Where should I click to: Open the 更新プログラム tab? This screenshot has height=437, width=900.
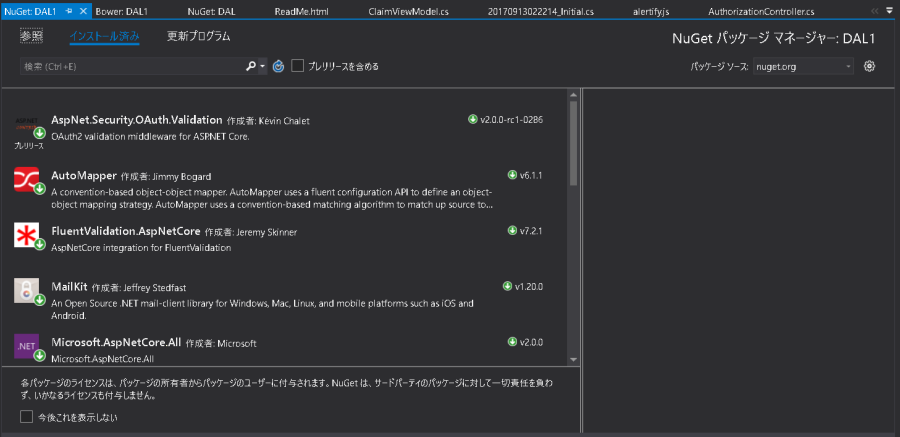click(x=199, y=36)
